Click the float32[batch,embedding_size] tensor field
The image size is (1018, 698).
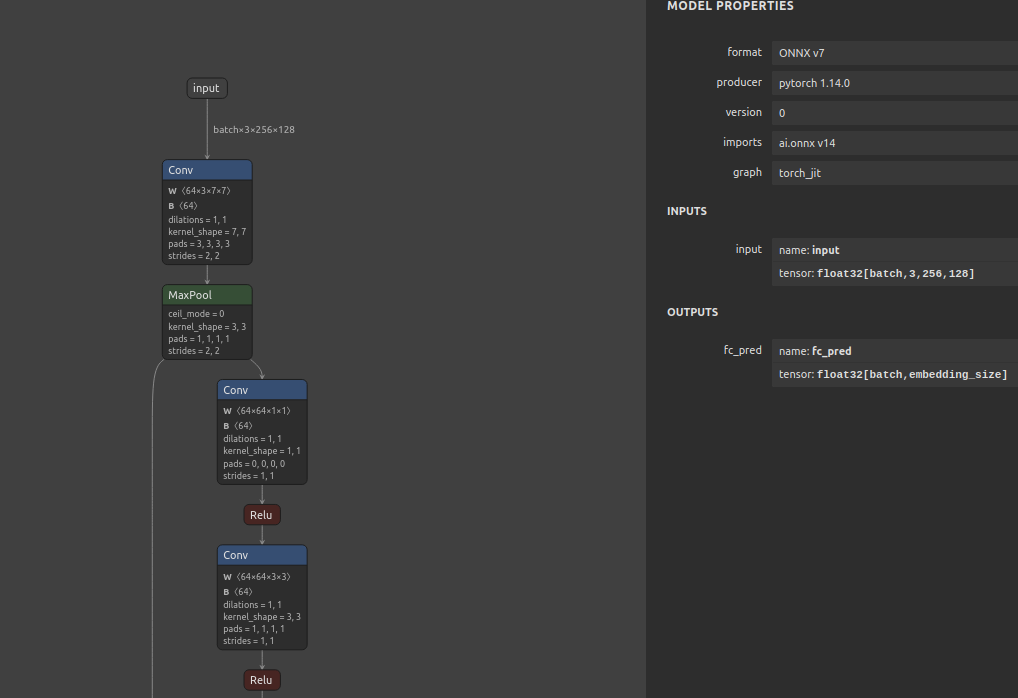click(894, 375)
